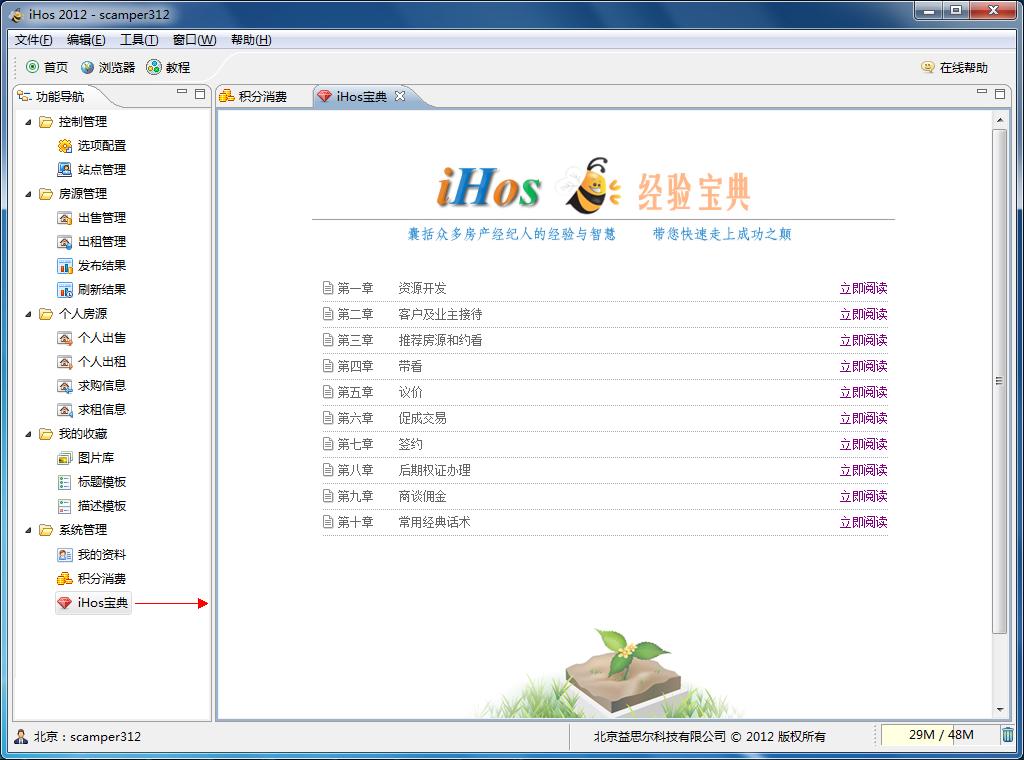
Task: Maximize the 功能导航 panel
Action: 200,94
